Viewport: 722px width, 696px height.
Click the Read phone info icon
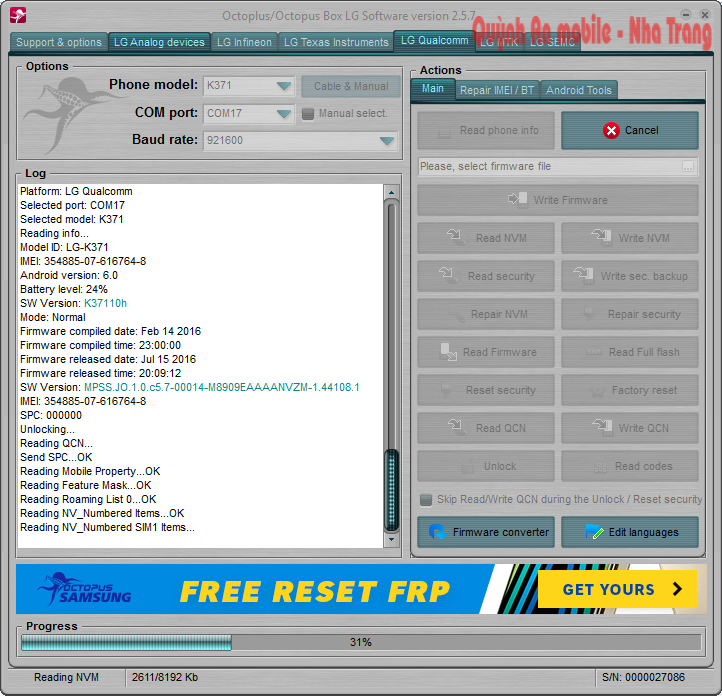(x=444, y=133)
